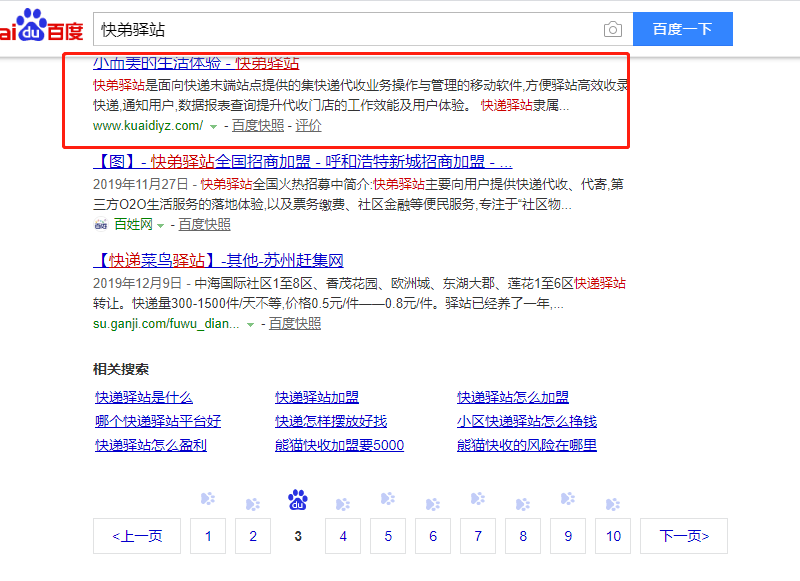Screen dimensions: 800x581
Task: Click paw icon above page 7
Action: (478, 498)
